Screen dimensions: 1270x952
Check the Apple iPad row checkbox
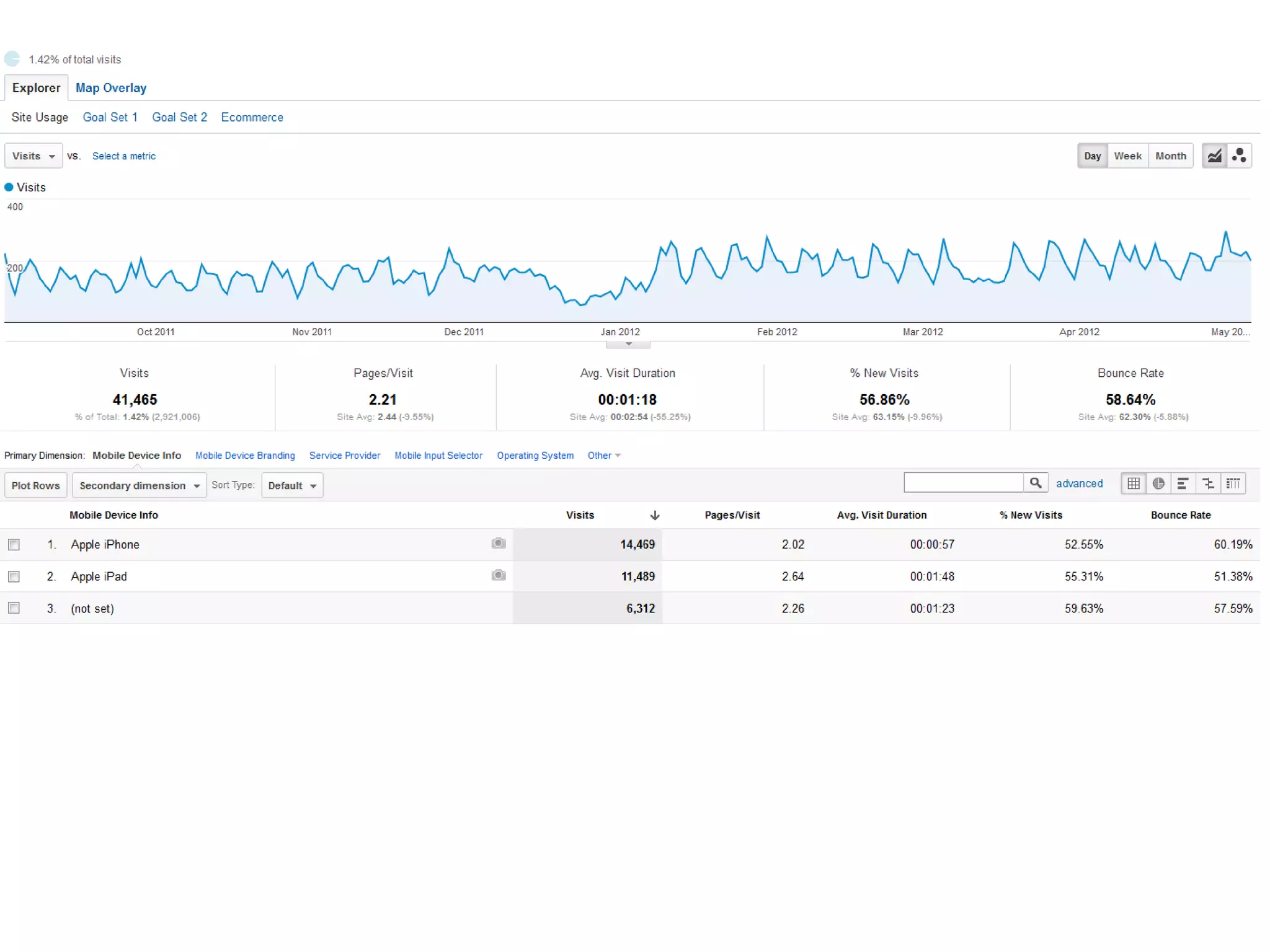(x=14, y=576)
